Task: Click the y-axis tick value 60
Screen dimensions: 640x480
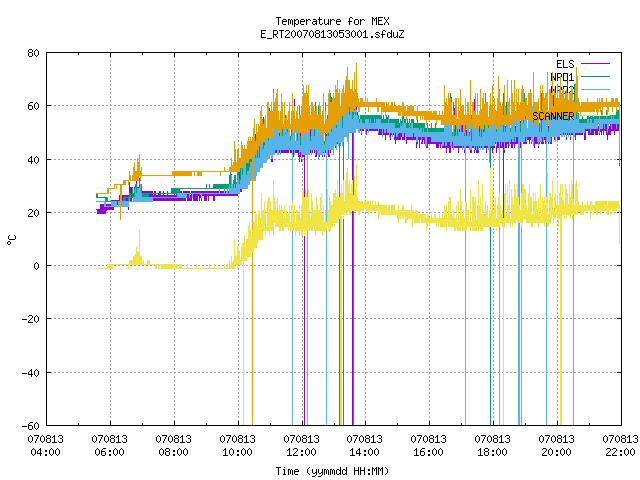Action: [x=33, y=106]
